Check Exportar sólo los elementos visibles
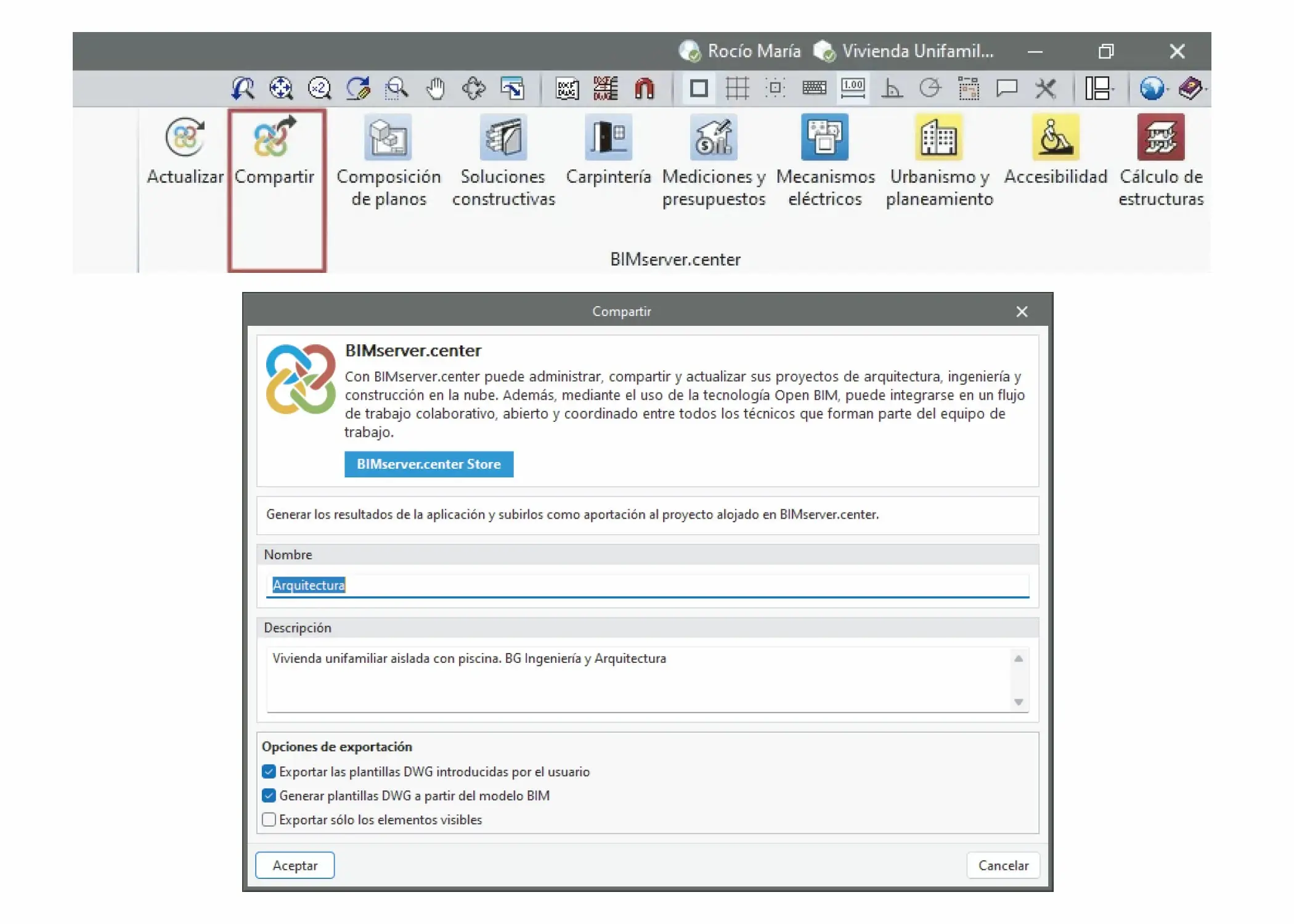Image resolution: width=1294 pixels, height=924 pixels. pos(269,820)
